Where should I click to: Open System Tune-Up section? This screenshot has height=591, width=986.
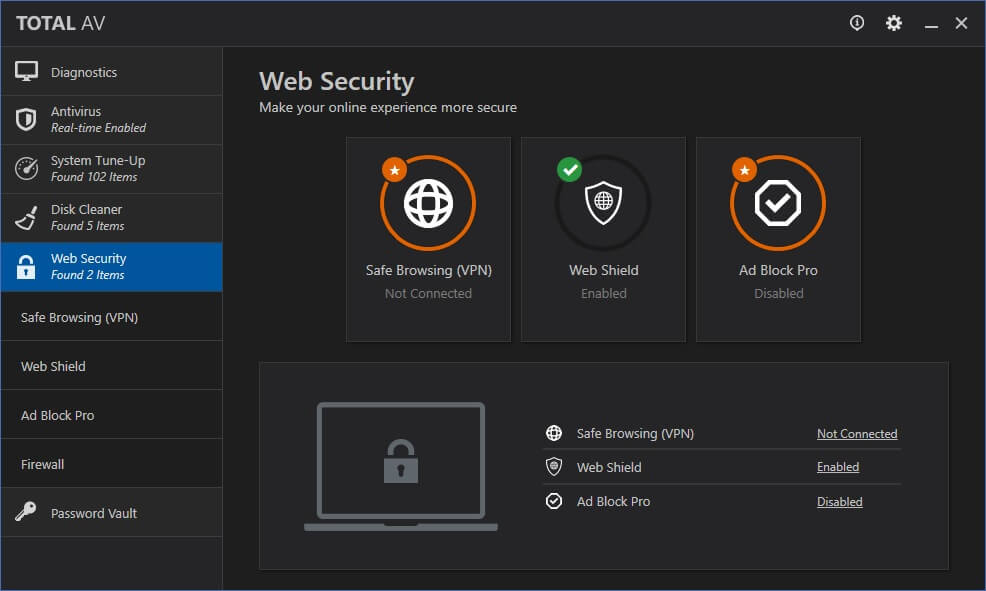click(x=111, y=168)
